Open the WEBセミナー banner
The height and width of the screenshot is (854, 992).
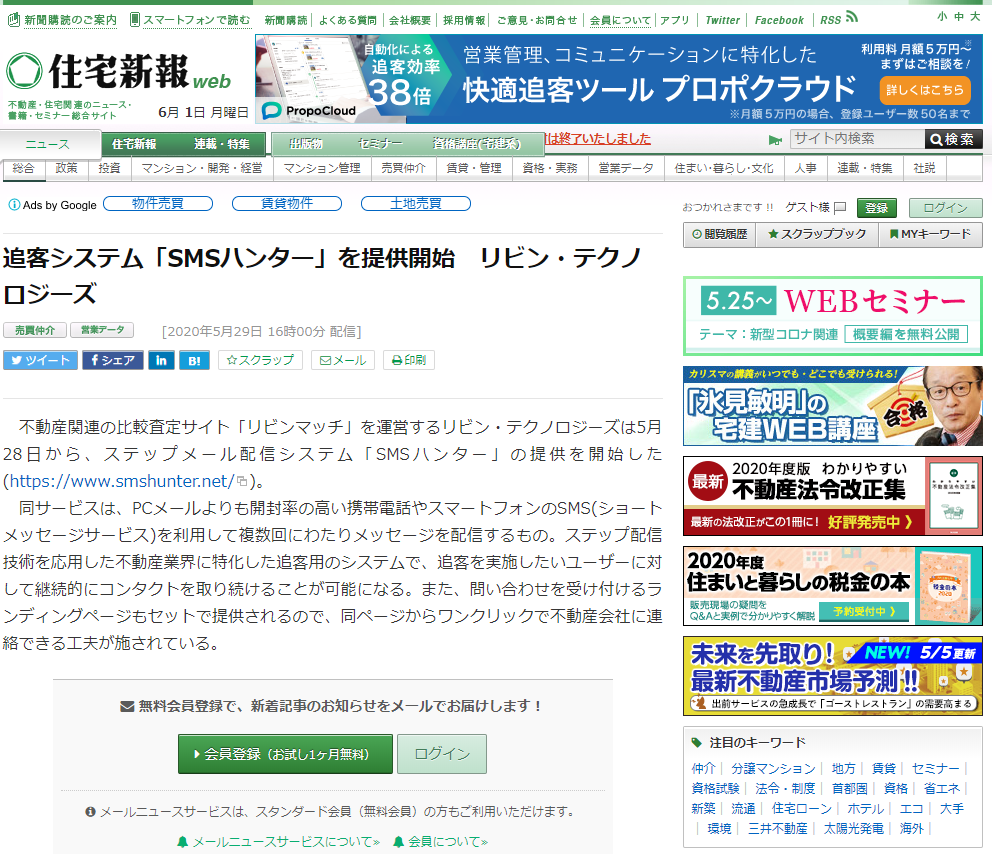tap(833, 316)
